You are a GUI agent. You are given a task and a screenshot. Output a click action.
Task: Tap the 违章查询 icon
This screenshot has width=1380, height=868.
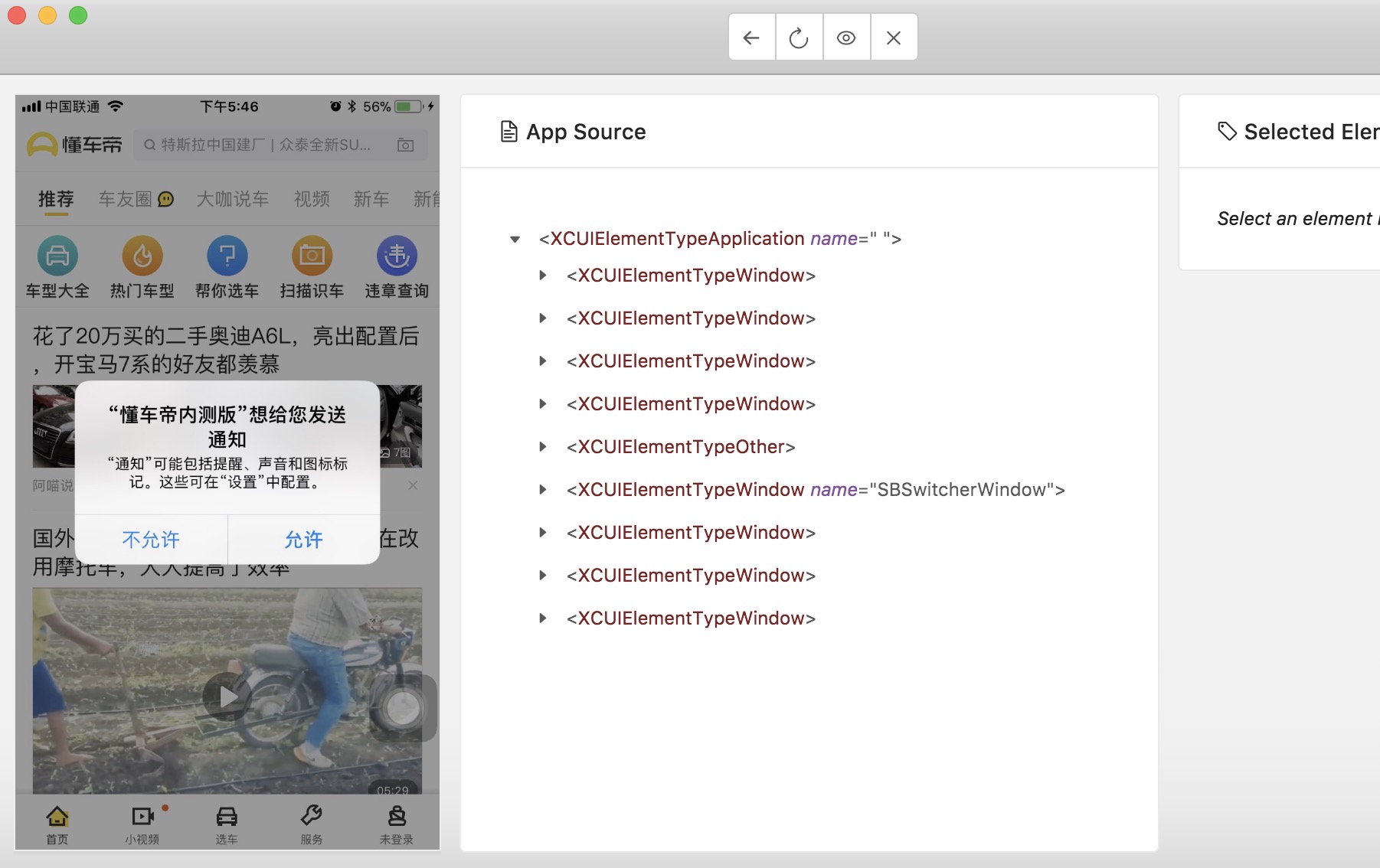tap(397, 256)
